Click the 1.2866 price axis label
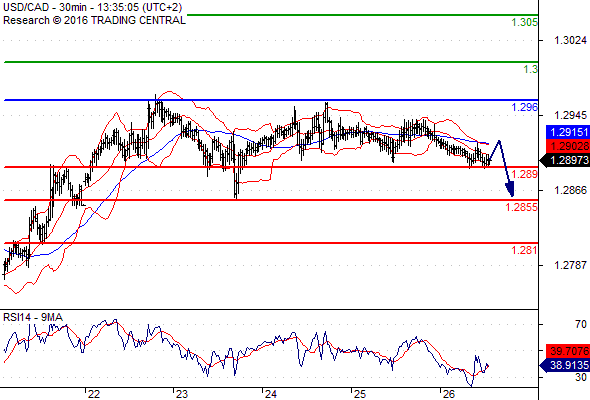The width and height of the screenshot is (590, 400). (x=570, y=190)
